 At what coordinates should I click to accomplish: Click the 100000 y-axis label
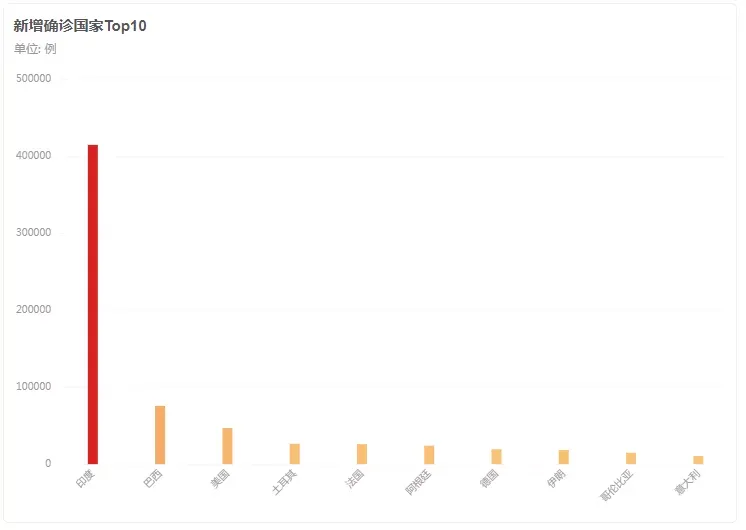(x=33, y=386)
